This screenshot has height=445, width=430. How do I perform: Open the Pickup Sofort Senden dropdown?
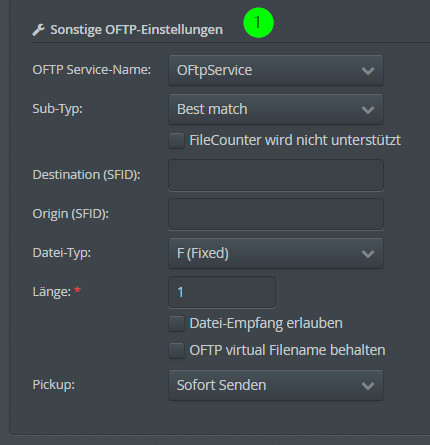point(276,385)
